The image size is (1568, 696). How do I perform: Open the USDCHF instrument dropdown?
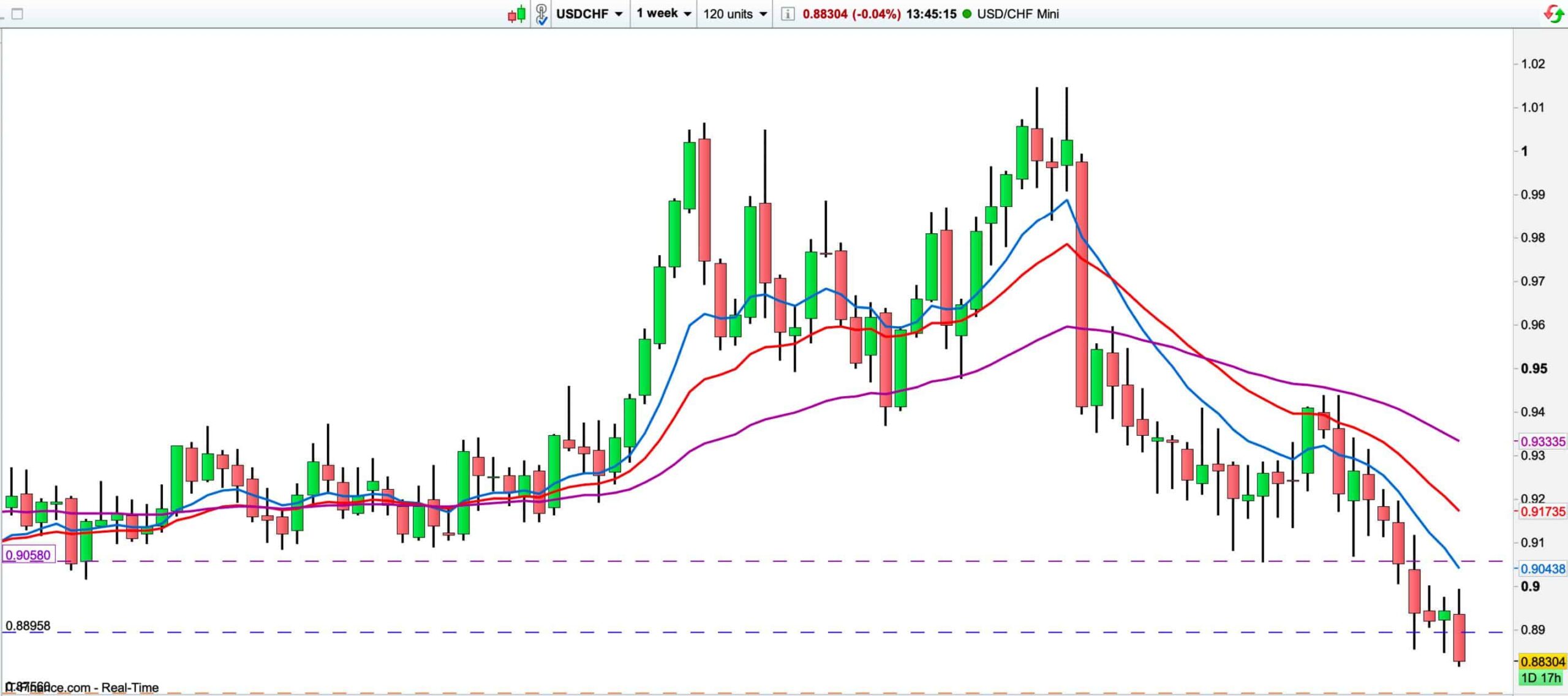coord(589,13)
